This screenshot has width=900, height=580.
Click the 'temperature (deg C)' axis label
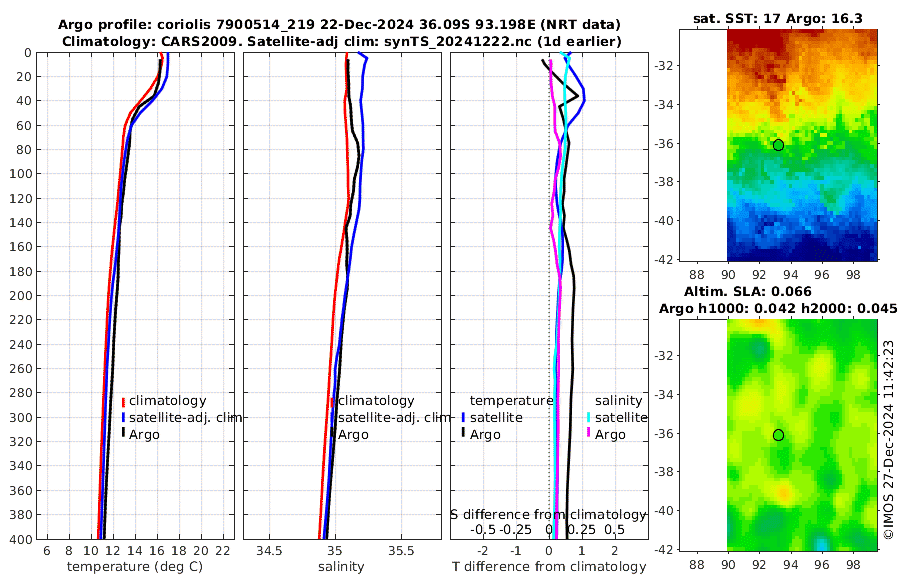tap(135, 567)
